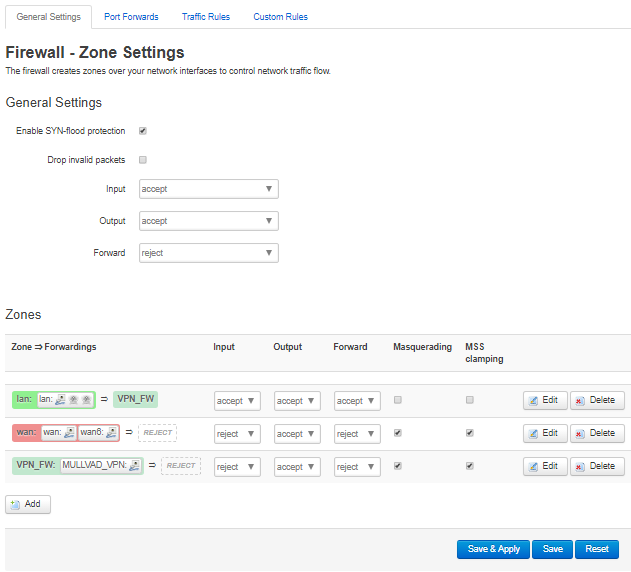Click the second wireless icon in lan zone

pos(87,400)
